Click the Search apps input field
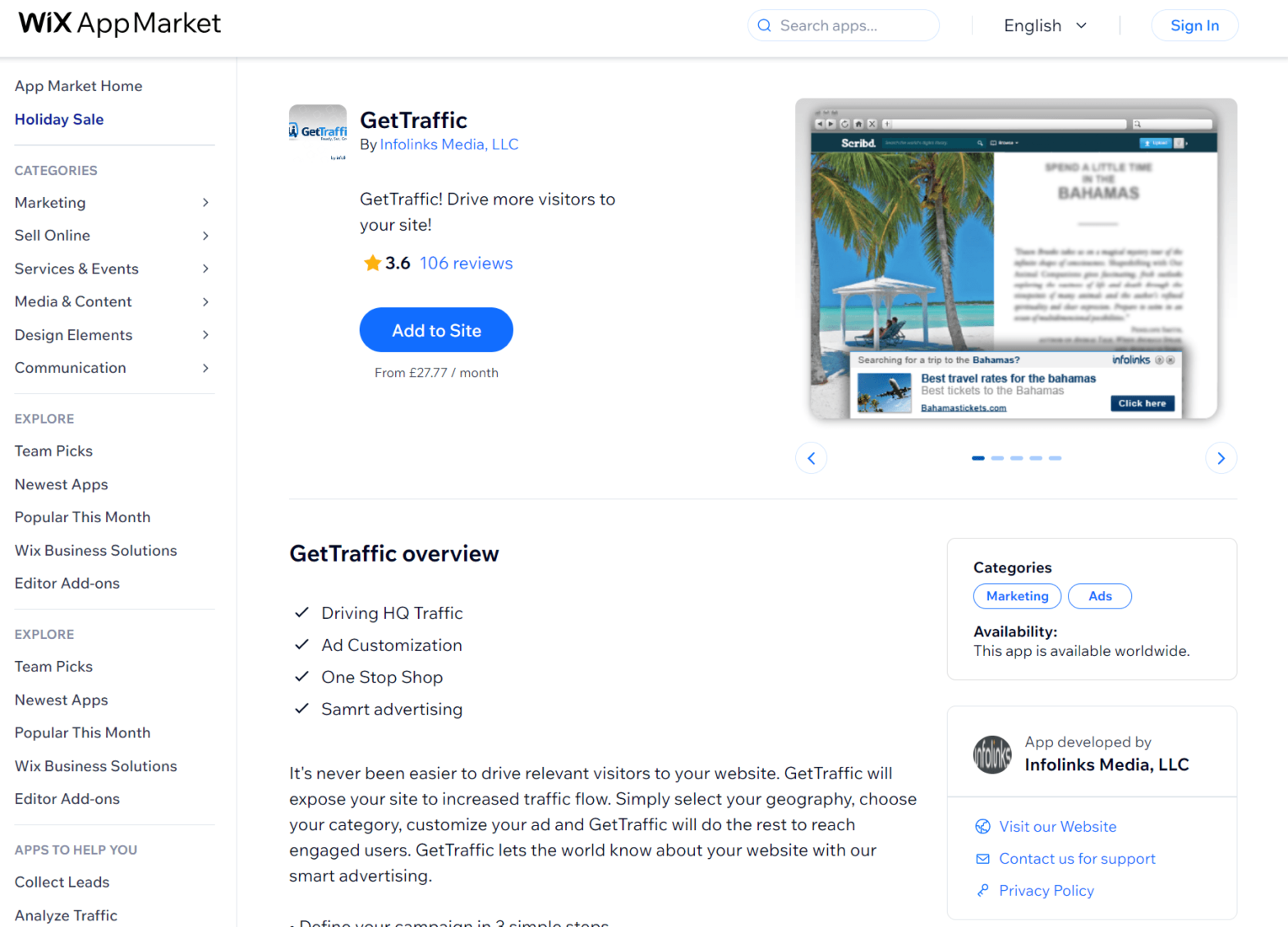Screen dimensions: 1288x927 click(x=844, y=25)
